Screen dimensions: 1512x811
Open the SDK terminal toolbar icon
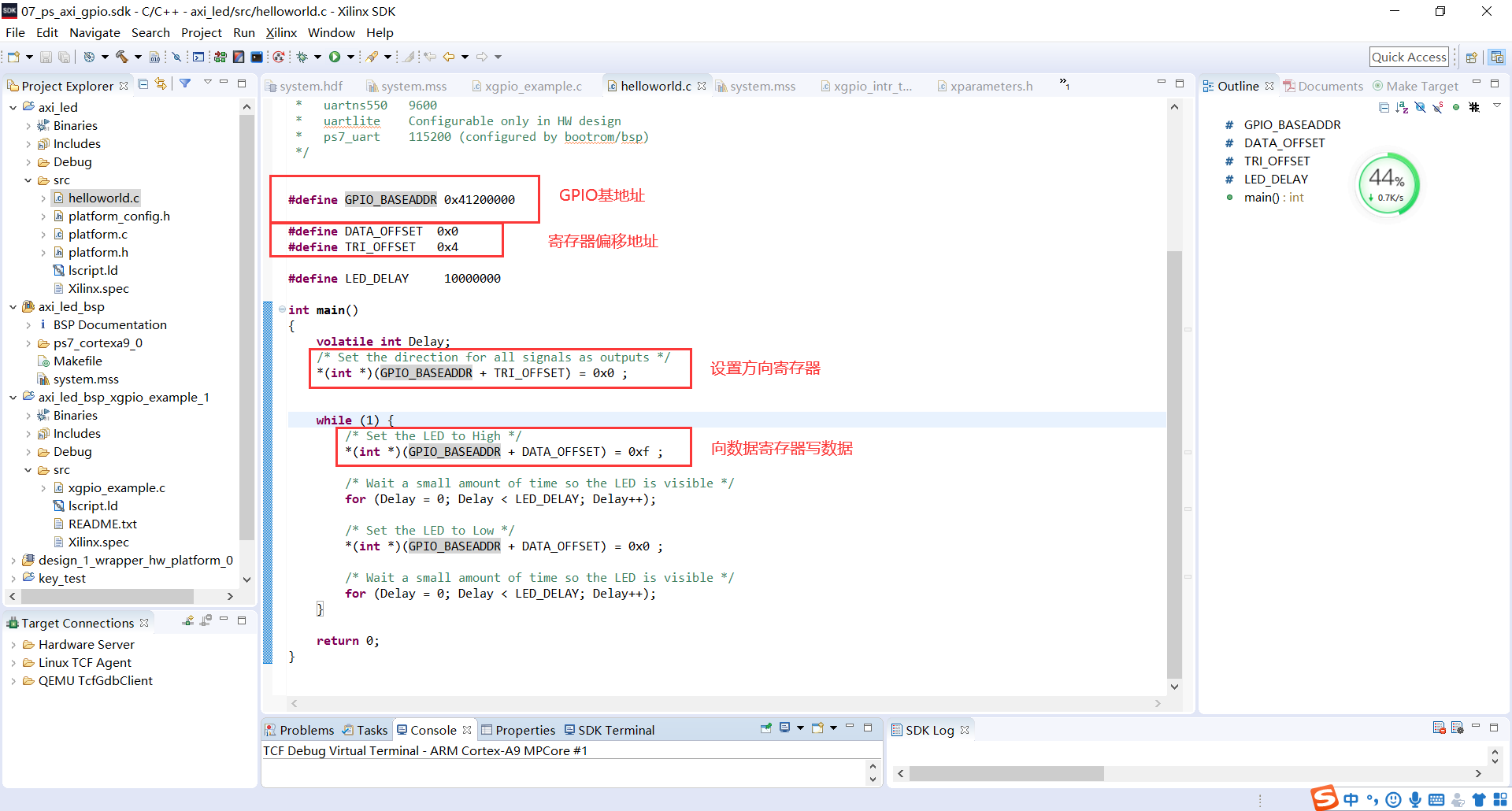point(257,57)
